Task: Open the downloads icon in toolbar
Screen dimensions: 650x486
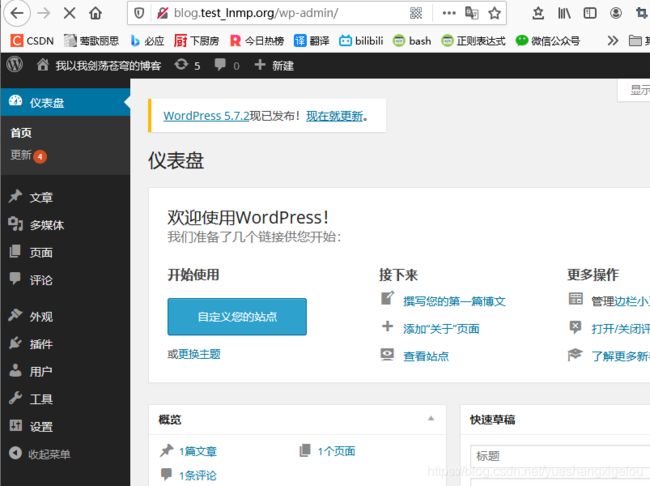Action: pyautogui.click(x=538, y=13)
